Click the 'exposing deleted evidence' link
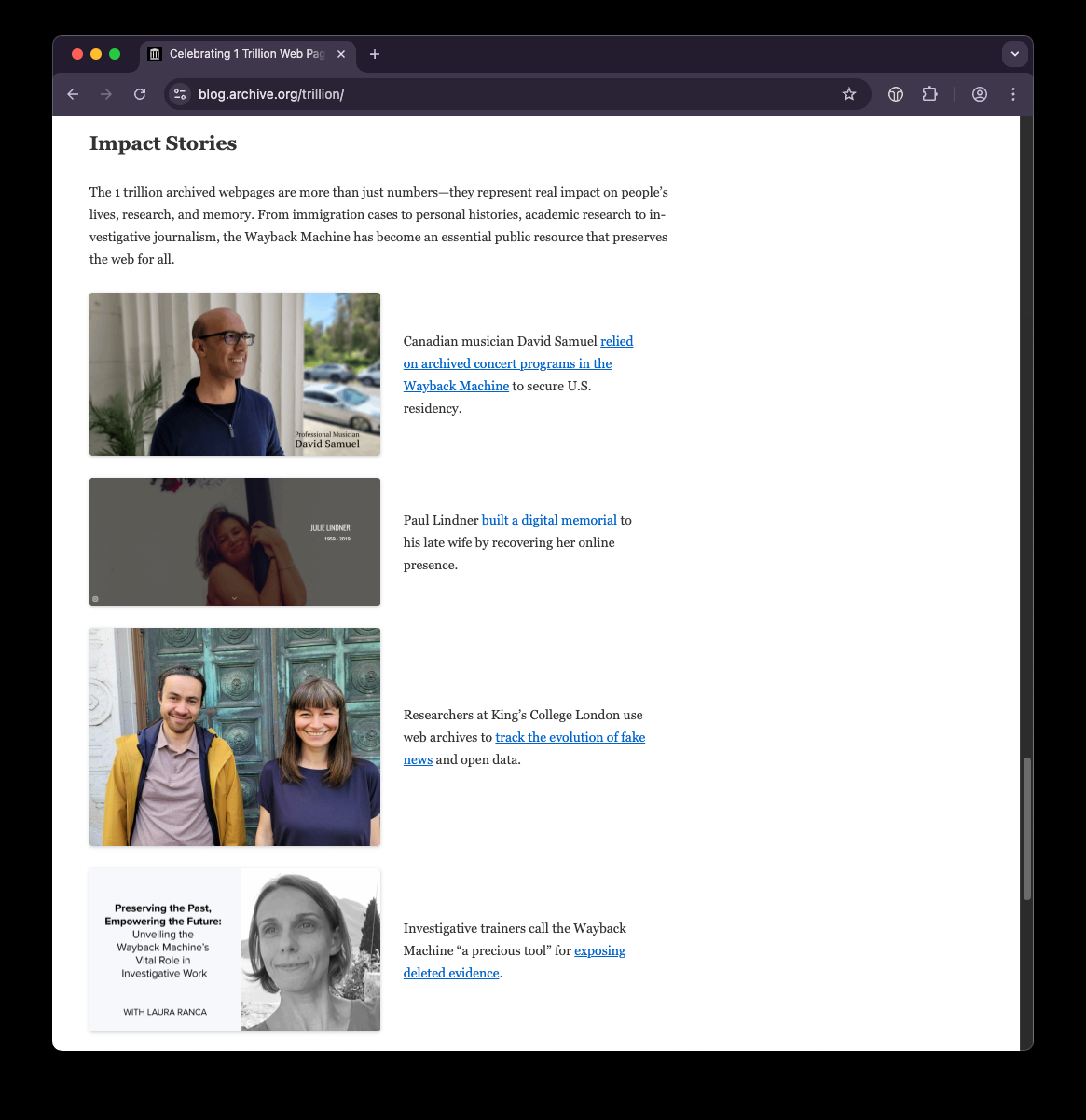Screen dimensions: 1086x1120 click(599, 950)
